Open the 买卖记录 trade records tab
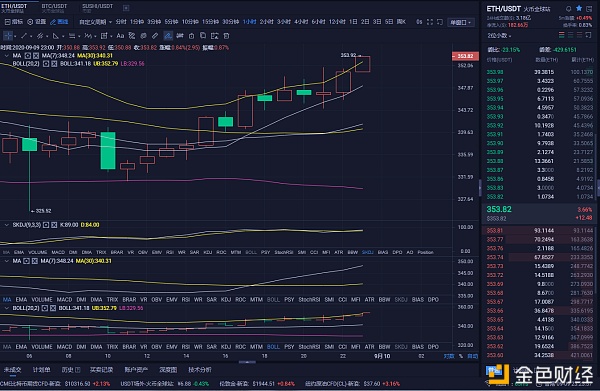 [x=101, y=370]
